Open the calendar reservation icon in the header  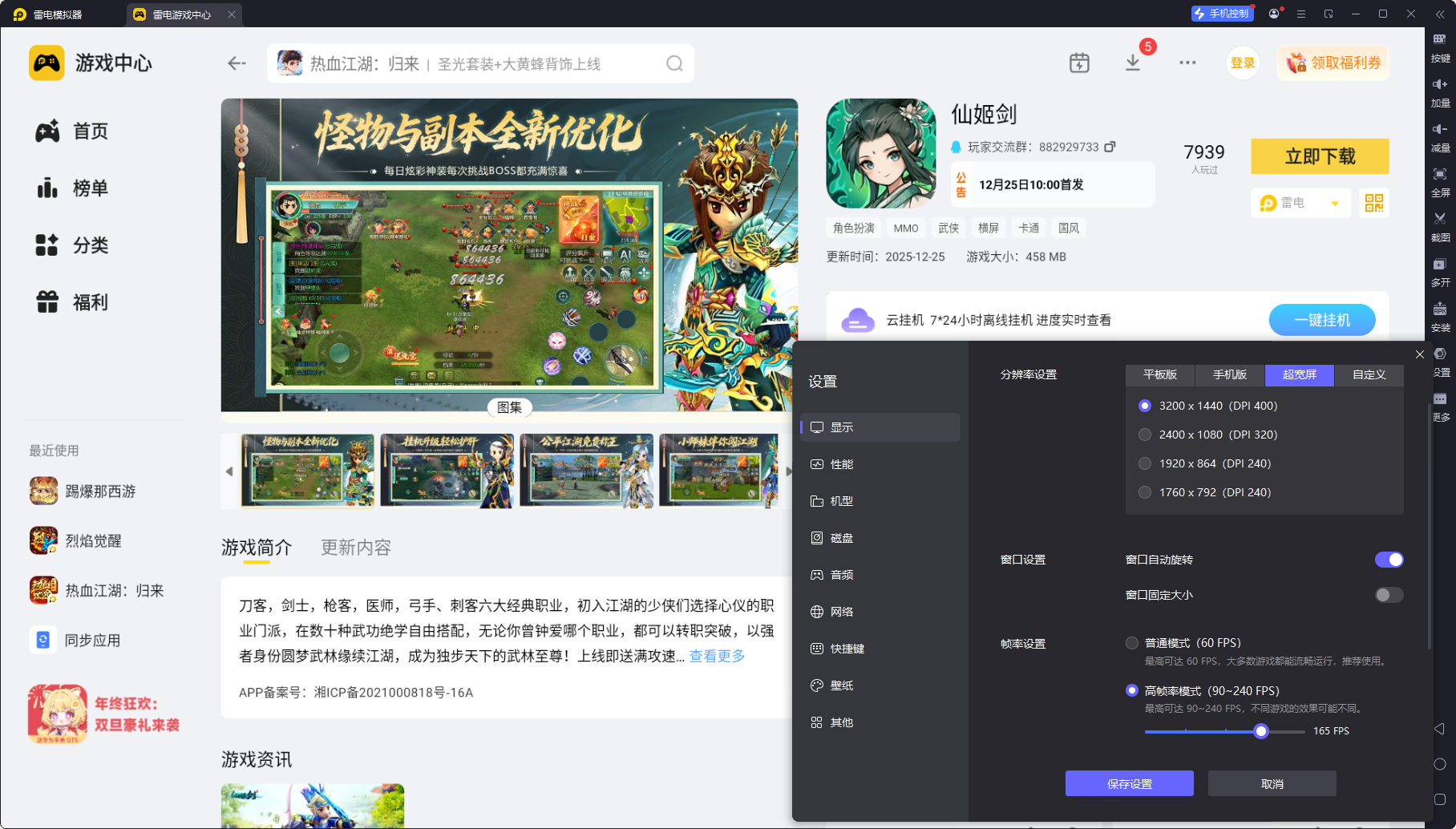click(1079, 63)
